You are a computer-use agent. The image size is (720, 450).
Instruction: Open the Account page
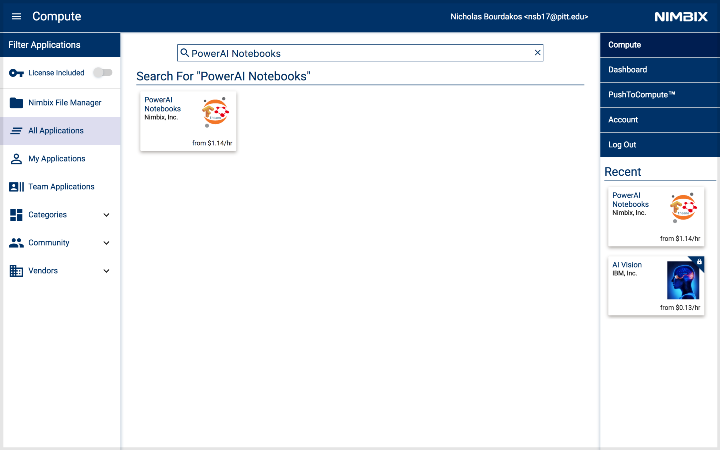659,120
